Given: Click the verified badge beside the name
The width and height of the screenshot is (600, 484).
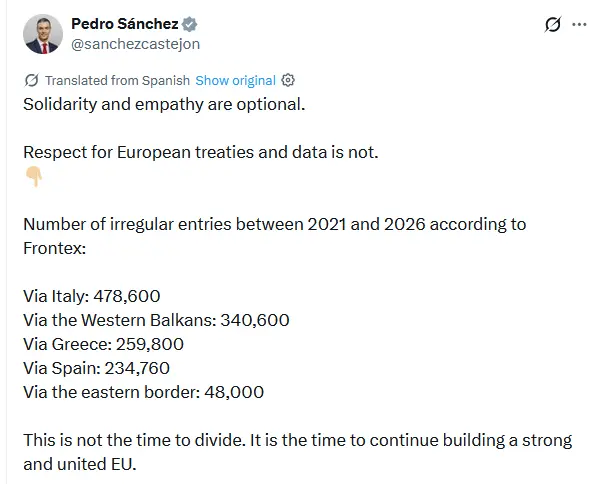Looking at the screenshot, I should (189, 24).
